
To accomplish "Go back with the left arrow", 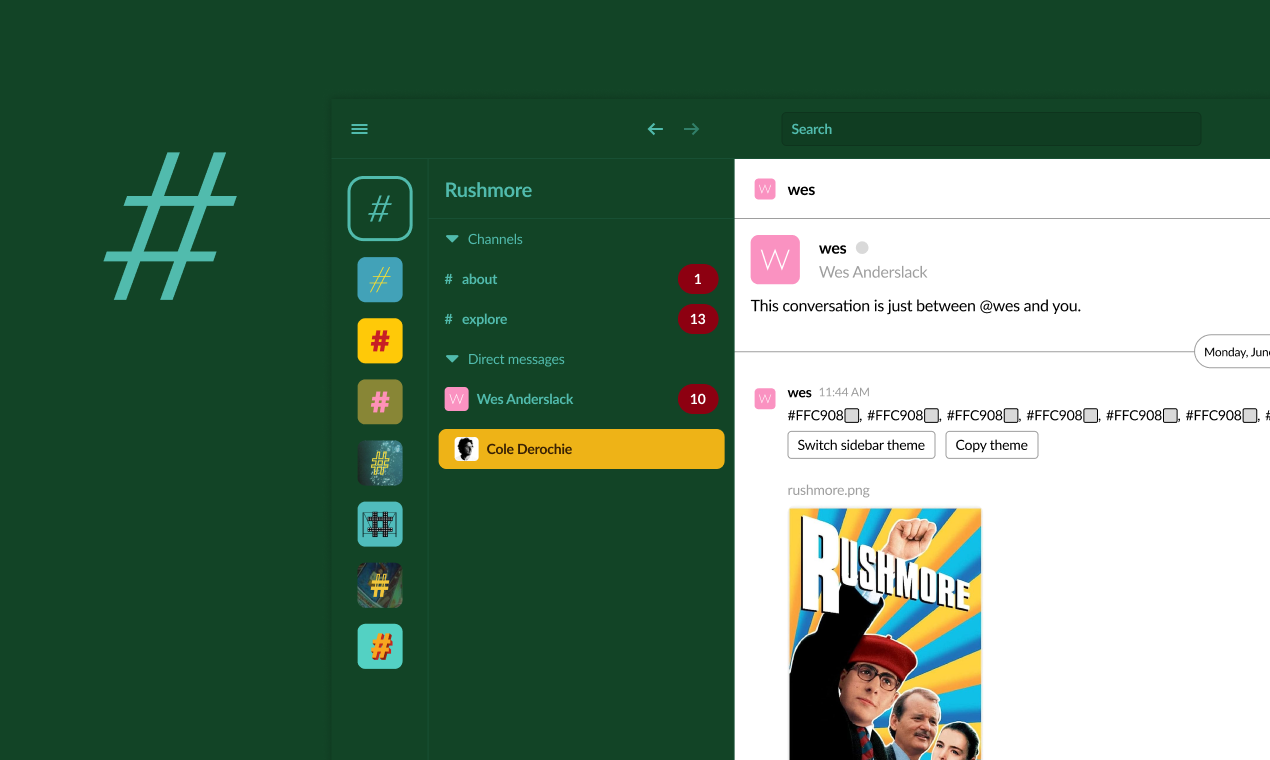I will [655, 129].
